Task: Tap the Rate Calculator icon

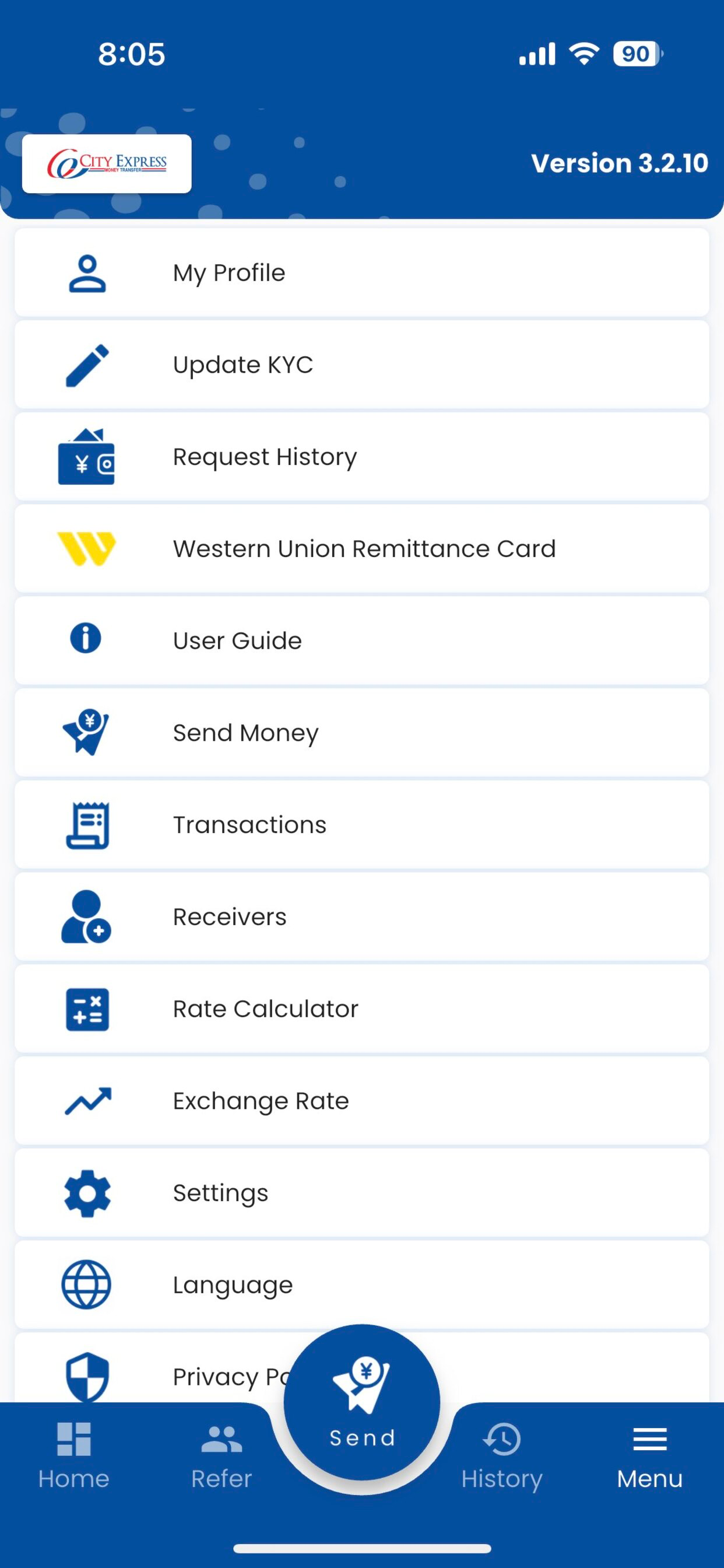Action: coord(87,1009)
